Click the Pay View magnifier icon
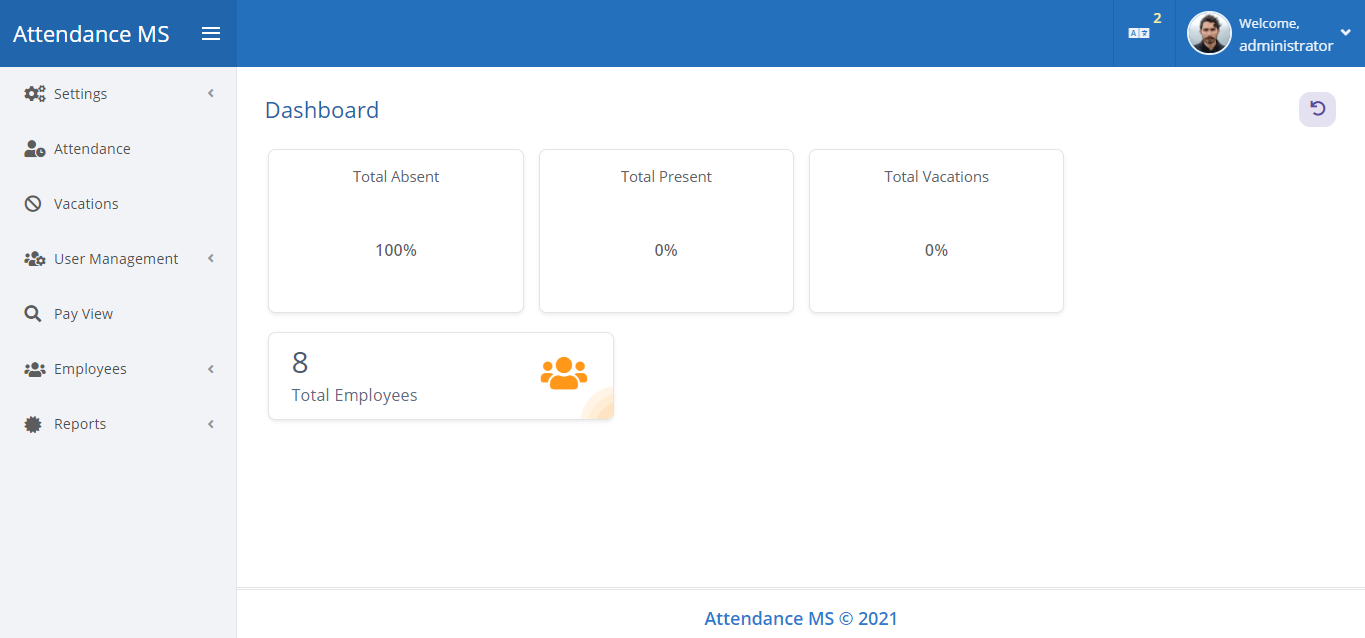Viewport: 1365px width, 638px height. (34, 314)
